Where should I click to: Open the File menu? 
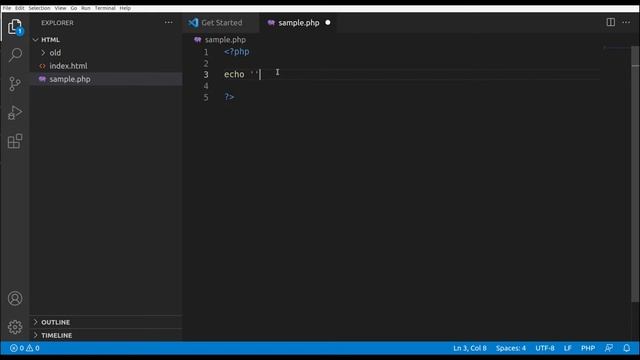coord(7,8)
